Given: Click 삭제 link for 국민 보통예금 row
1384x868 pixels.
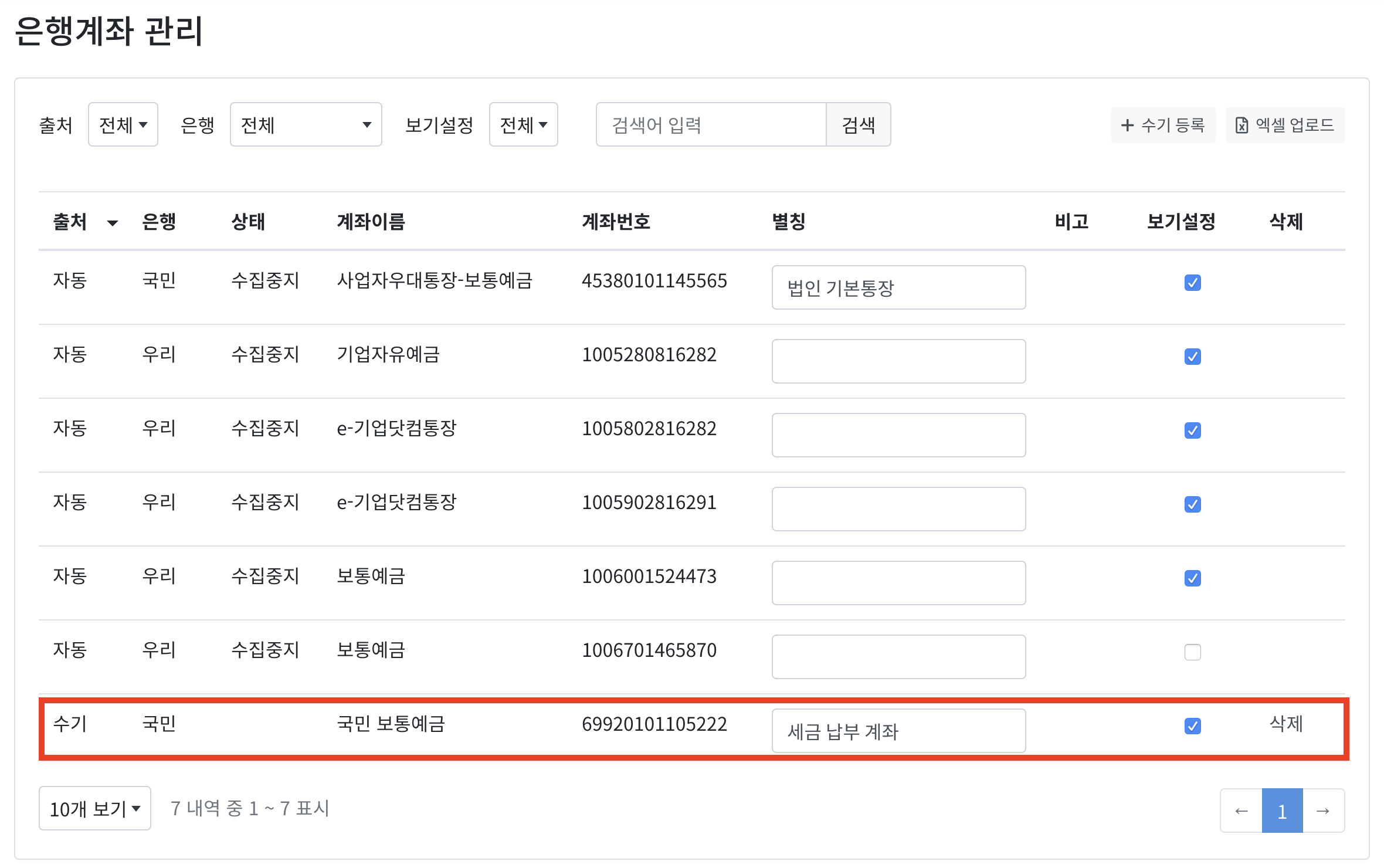Looking at the screenshot, I should 1285,724.
